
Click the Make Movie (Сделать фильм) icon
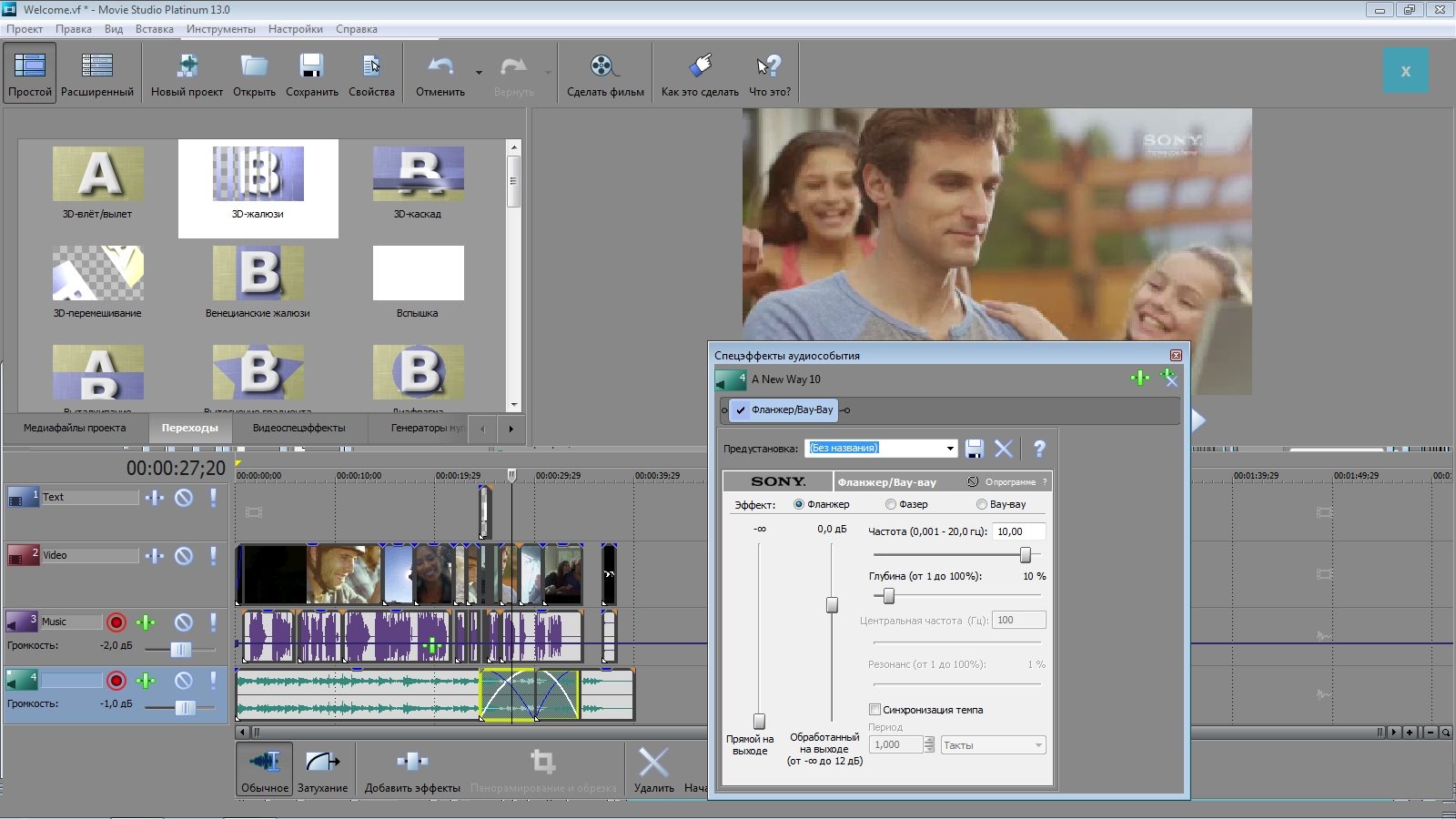pos(602,66)
